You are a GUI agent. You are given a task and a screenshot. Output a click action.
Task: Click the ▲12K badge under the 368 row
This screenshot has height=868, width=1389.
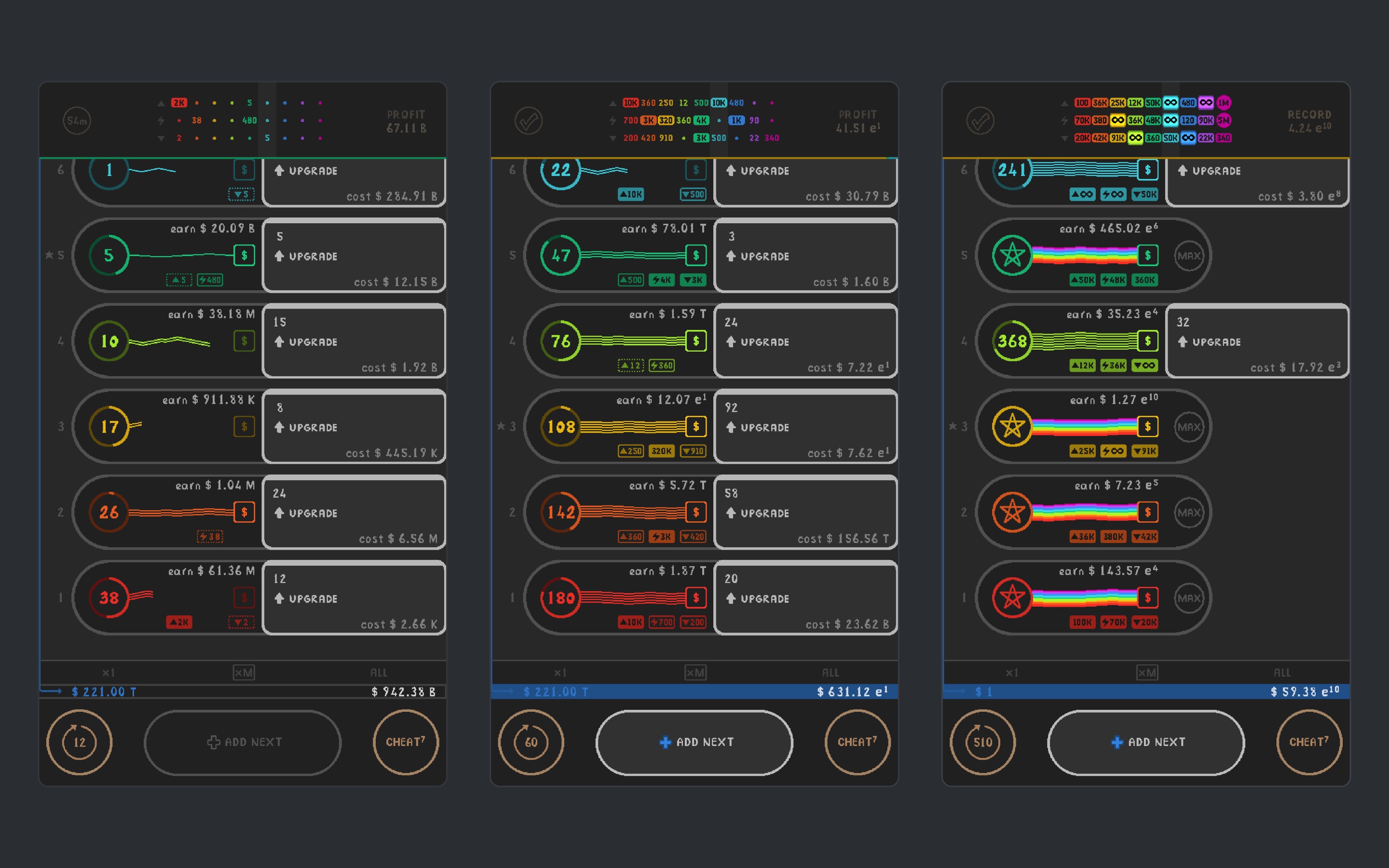1082,366
